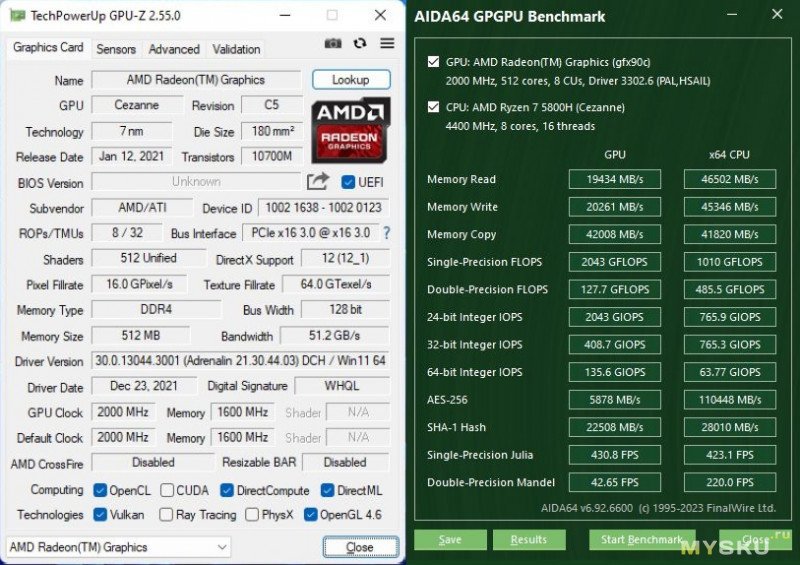Click the AIDA64 Close button
The image size is (800, 565).
[x=755, y=539]
